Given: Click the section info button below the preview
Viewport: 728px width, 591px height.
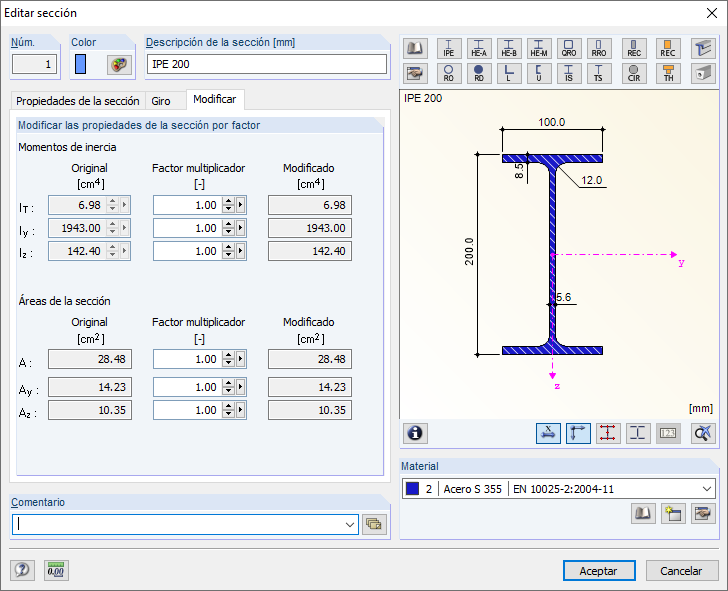Looking at the screenshot, I should (x=415, y=433).
